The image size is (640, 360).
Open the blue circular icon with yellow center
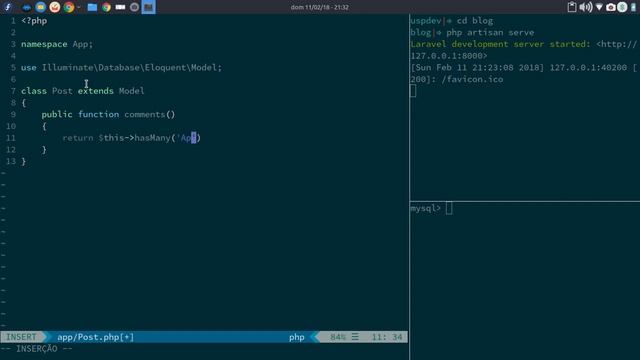(x=40, y=7)
